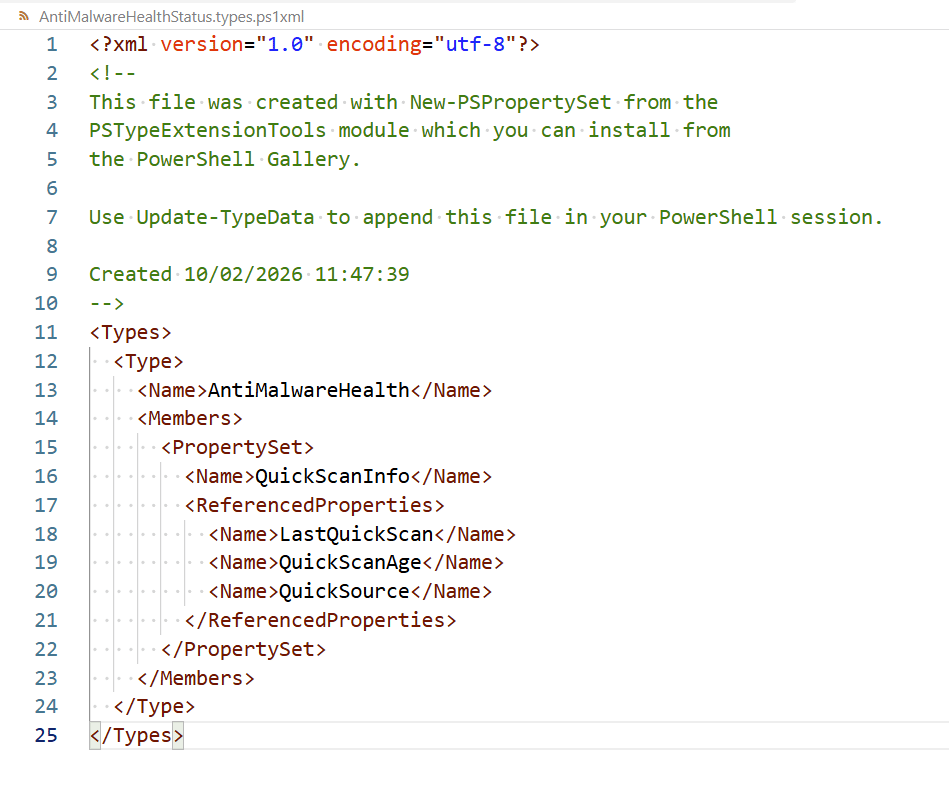This screenshot has height=791, width=949.
Task: Click the QuickScanAge property name
Action: coord(350,563)
